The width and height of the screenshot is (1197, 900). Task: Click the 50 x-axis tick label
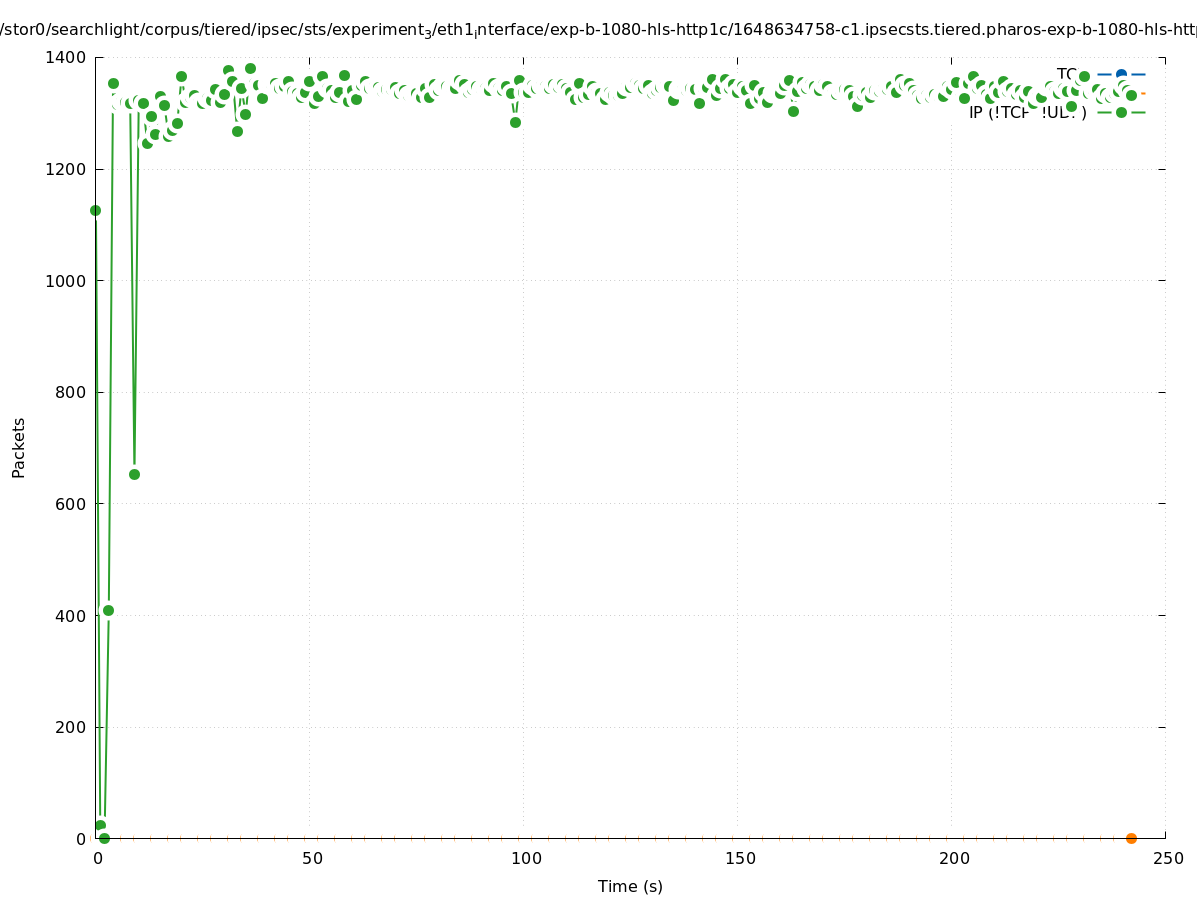[x=312, y=858]
